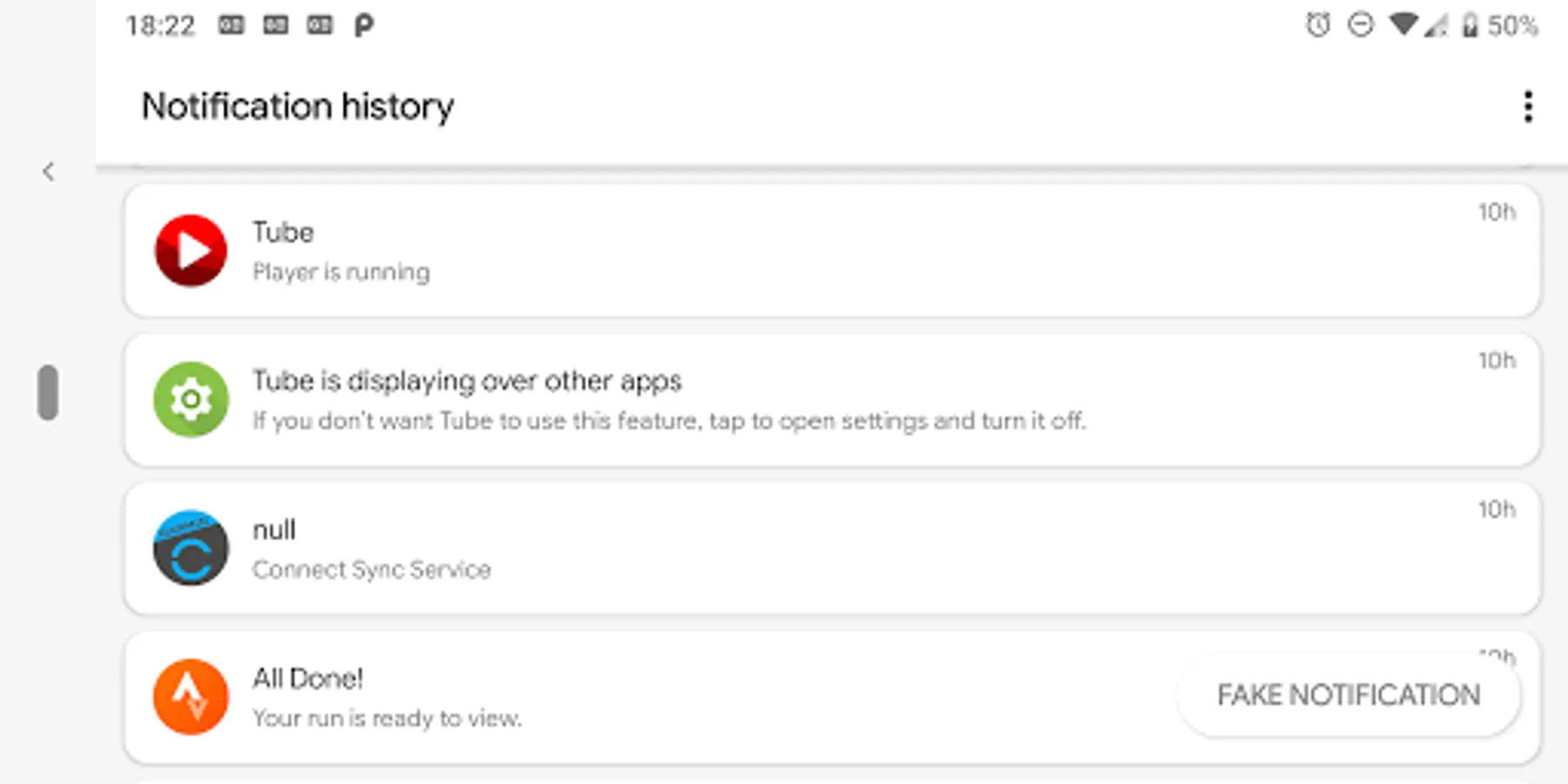Click the alarm clock status icon
This screenshot has width=1568, height=784.
1317,25
